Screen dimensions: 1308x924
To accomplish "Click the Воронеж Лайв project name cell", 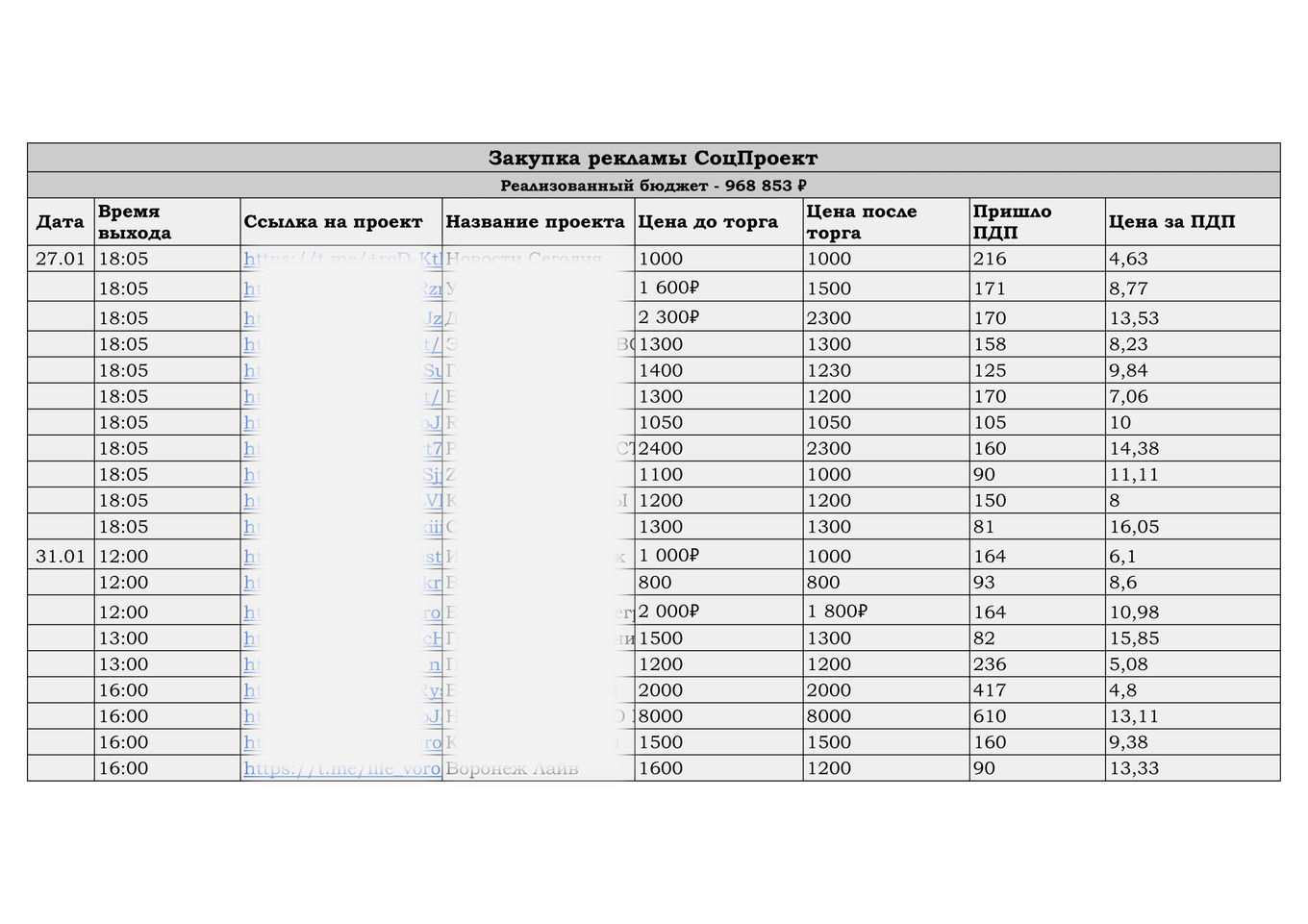I will (539, 768).
